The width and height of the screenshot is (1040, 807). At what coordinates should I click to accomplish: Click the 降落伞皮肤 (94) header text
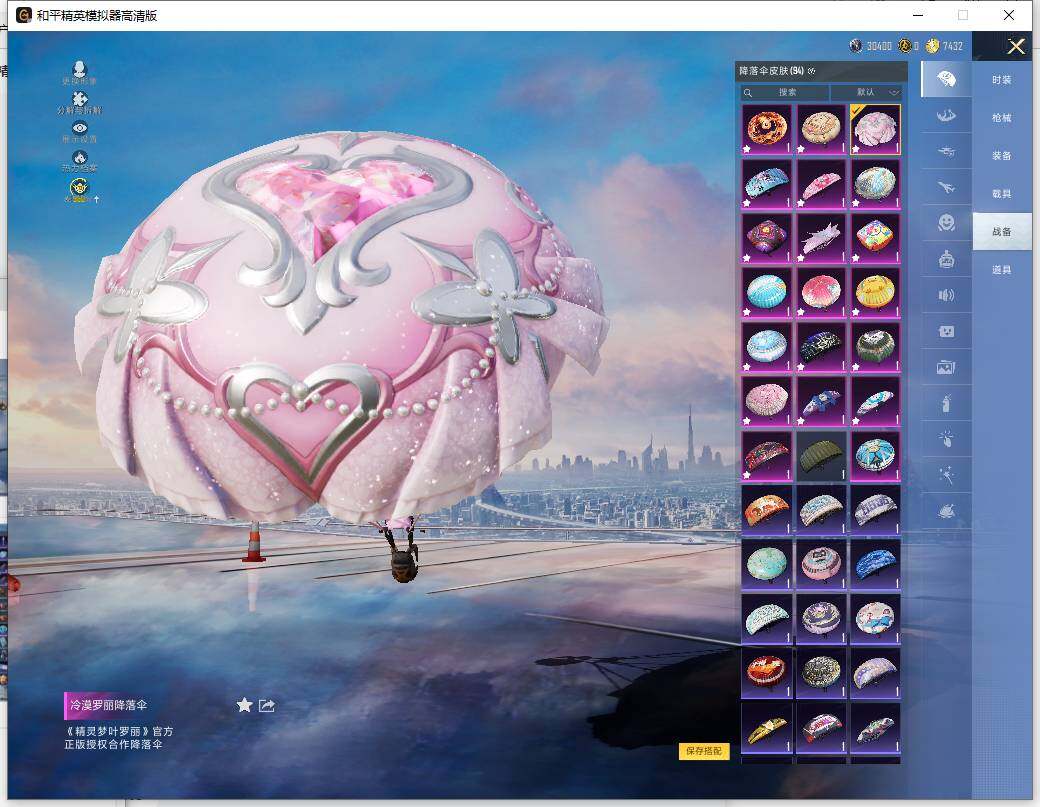pos(771,71)
